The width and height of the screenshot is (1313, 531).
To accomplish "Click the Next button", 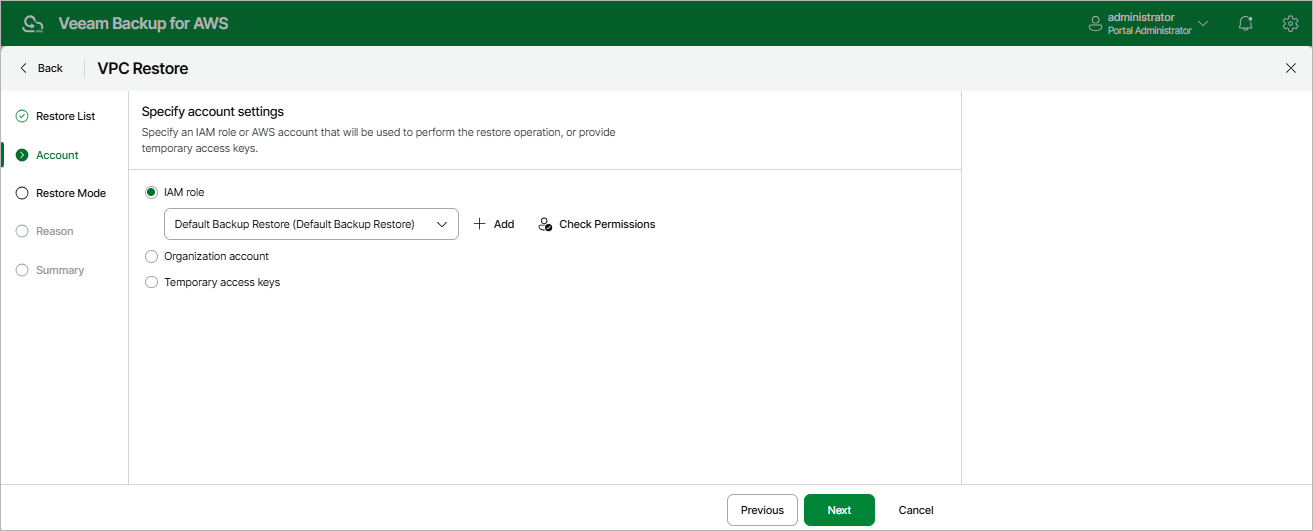I will [x=839, y=510].
